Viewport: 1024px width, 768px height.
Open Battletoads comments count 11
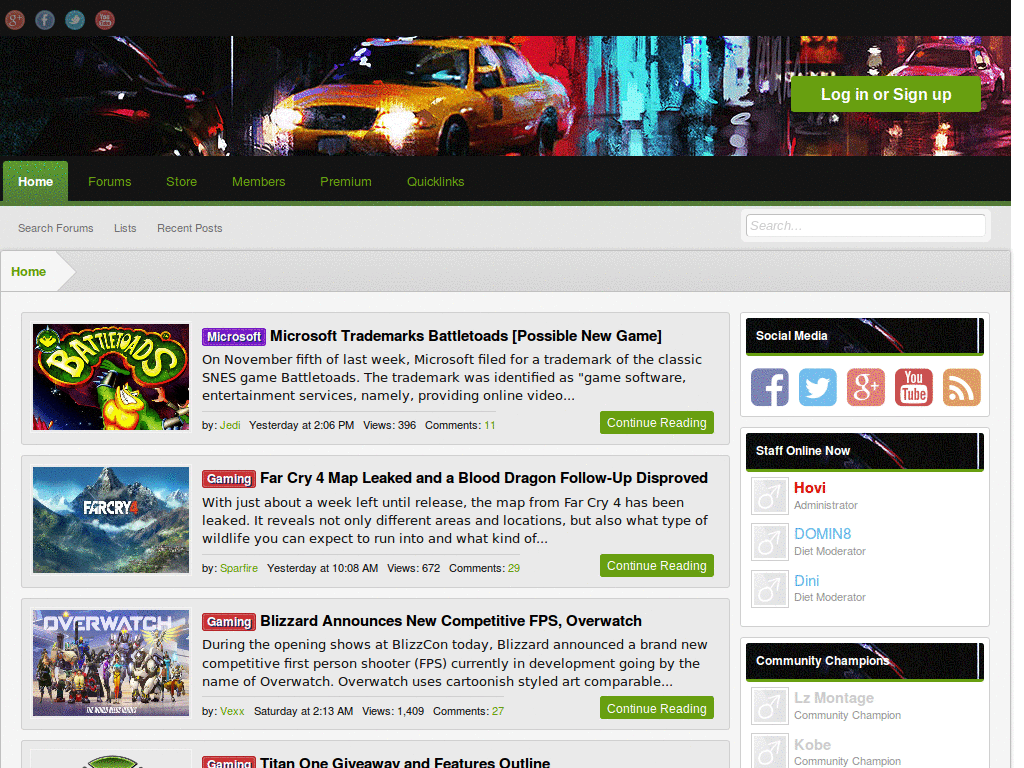point(490,425)
